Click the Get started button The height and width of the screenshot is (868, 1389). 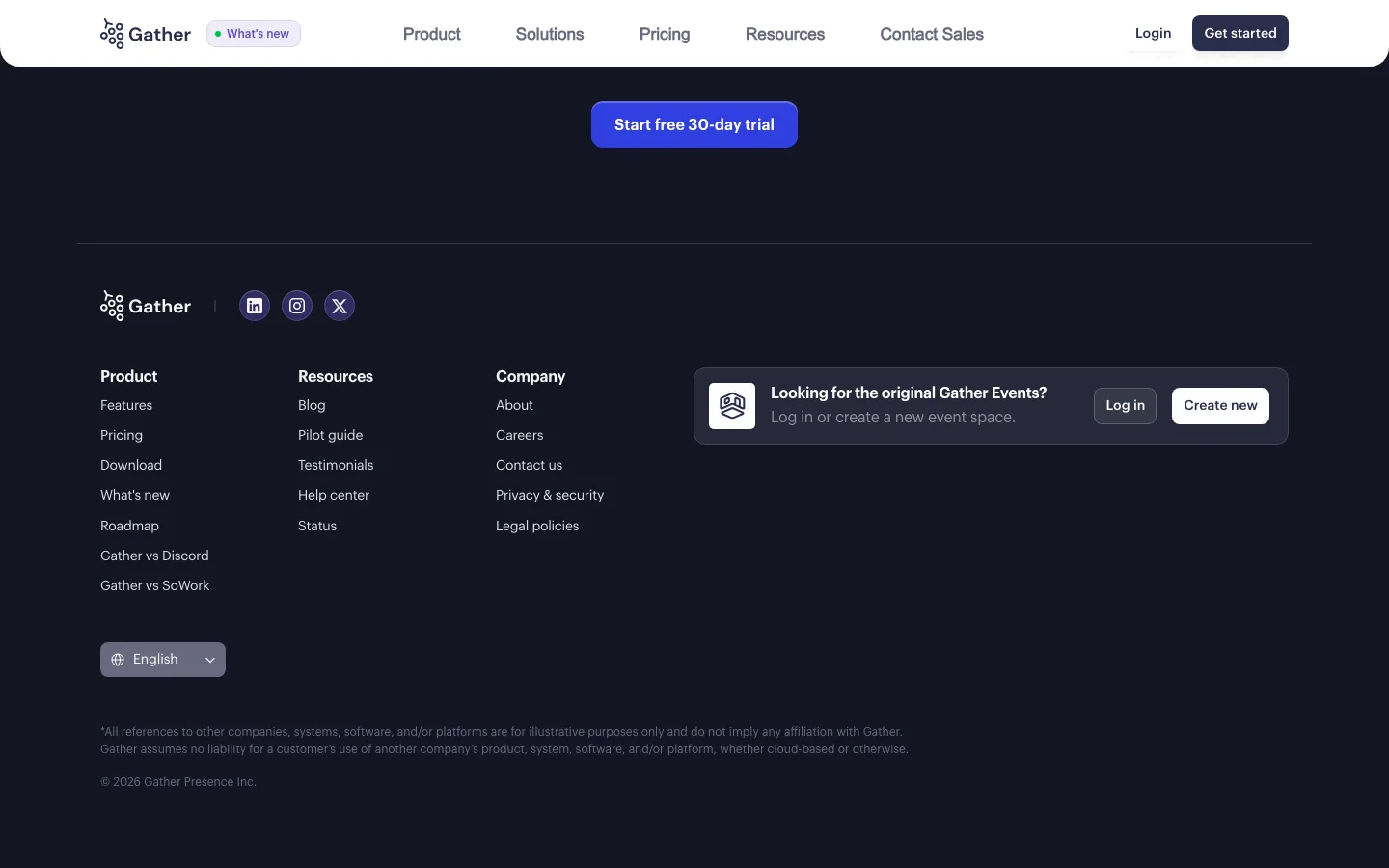[x=1240, y=33]
